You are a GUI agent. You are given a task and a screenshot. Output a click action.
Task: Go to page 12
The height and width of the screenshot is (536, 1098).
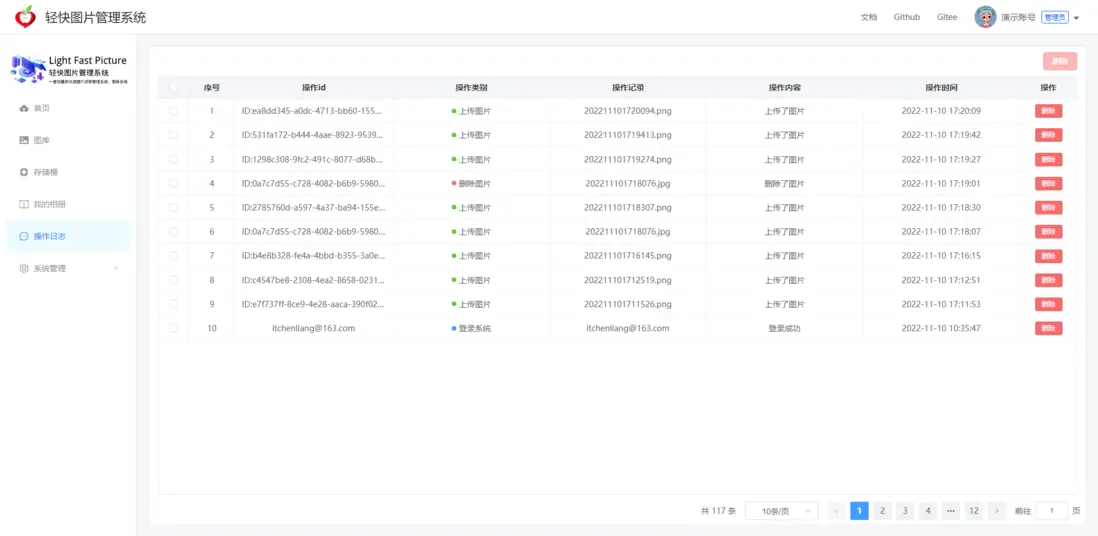point(973,511)
